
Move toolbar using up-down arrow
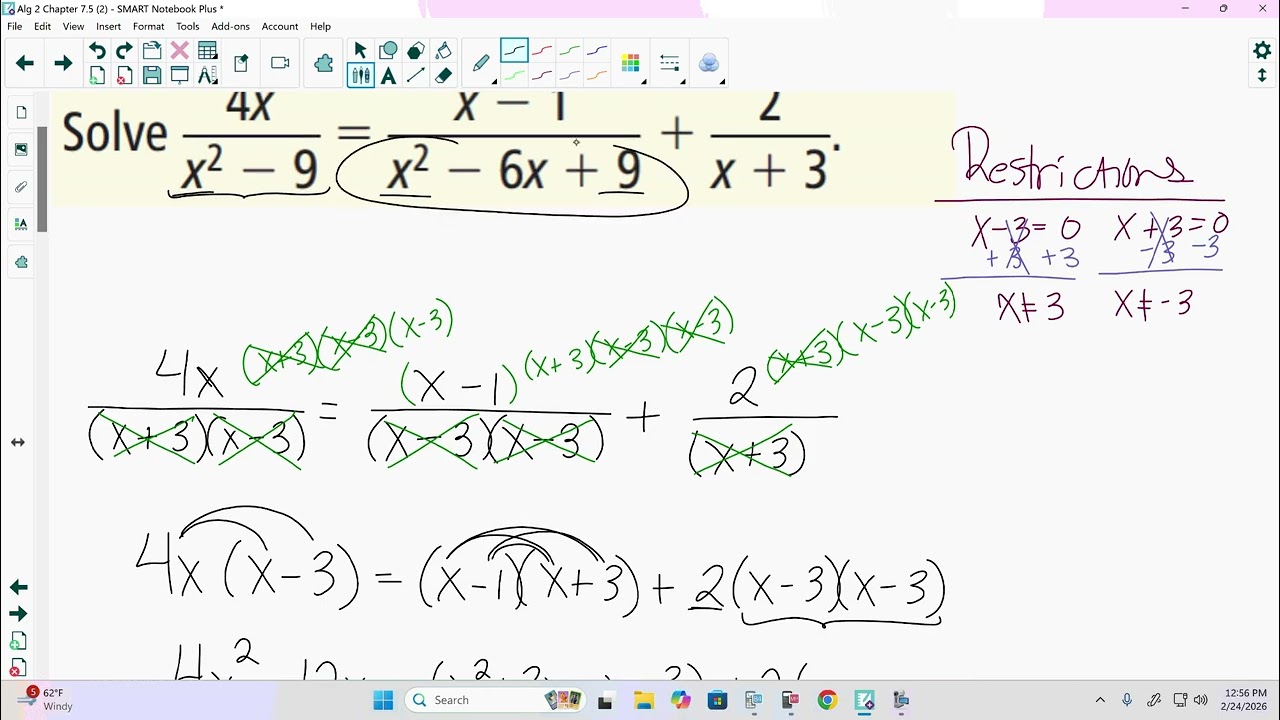click(x=1262, y=76)
